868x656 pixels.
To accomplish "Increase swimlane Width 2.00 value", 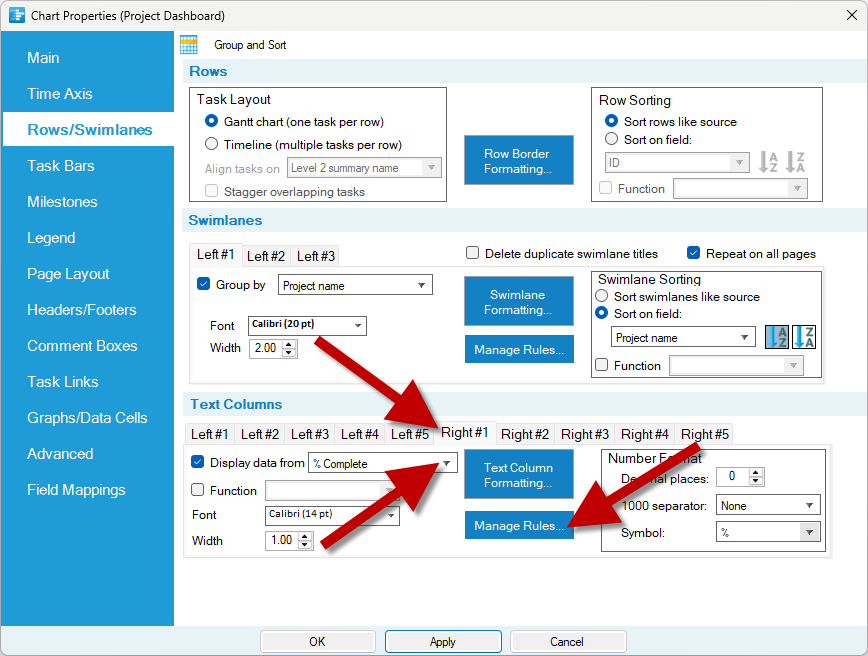I will click(x=289, y=344).
